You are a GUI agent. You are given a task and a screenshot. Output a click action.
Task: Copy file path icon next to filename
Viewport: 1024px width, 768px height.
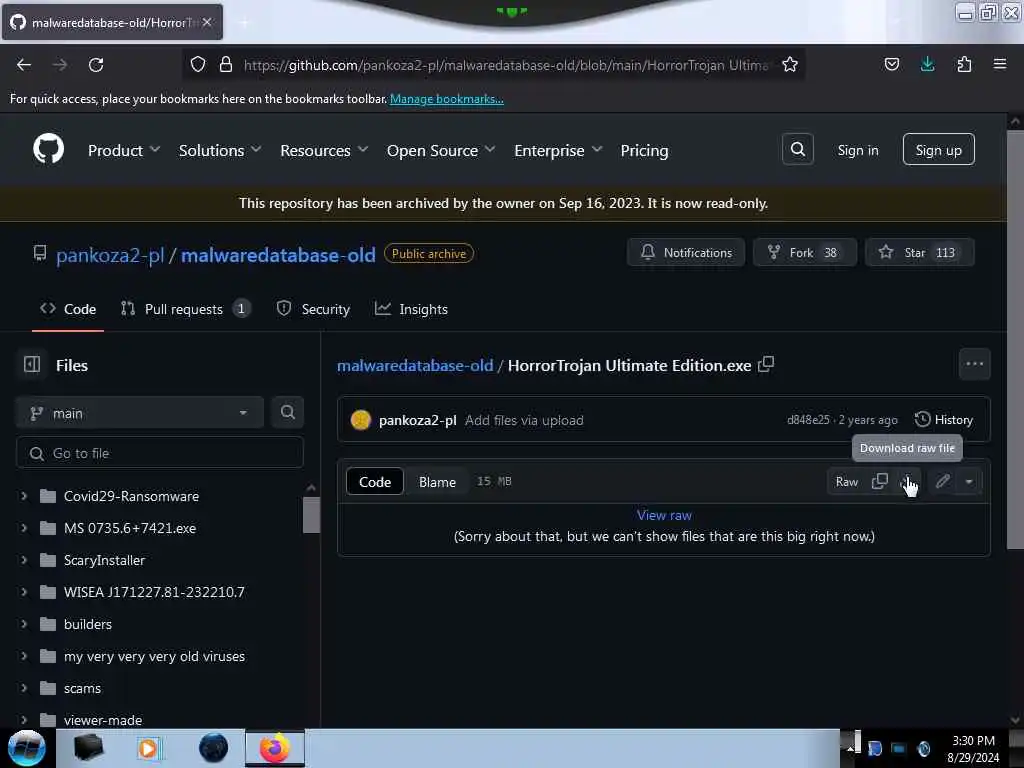point(766,364)
